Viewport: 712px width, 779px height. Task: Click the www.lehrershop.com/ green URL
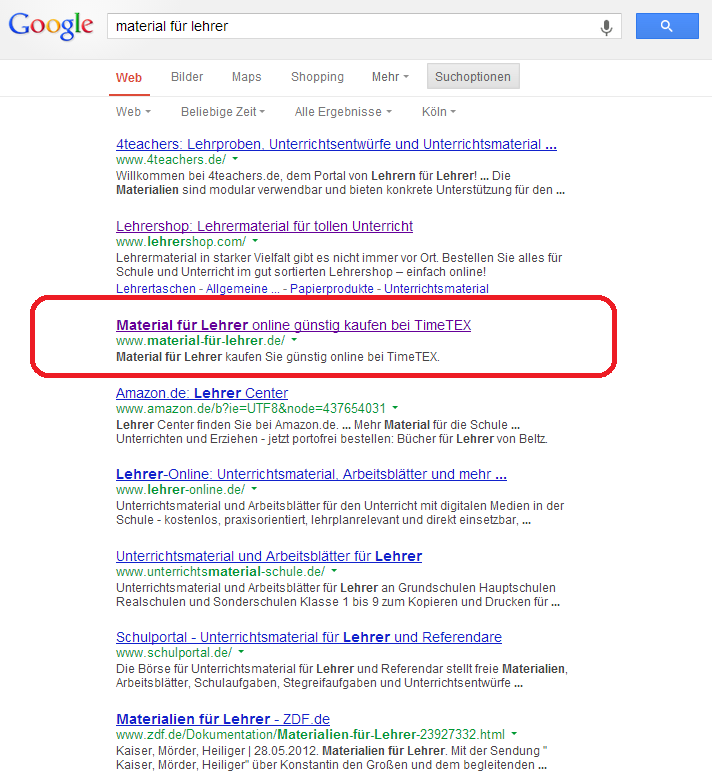click(181, 241)
